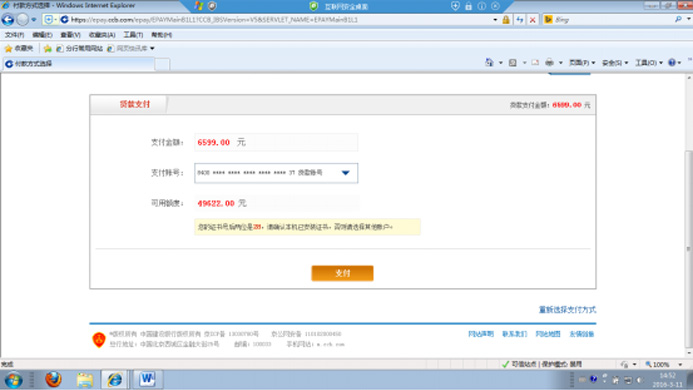The height and width of the screenshot is (390, 693).
Task: Click the 重新选择支付方式 link
Action: pyautogui.click(x=567, y=310)
